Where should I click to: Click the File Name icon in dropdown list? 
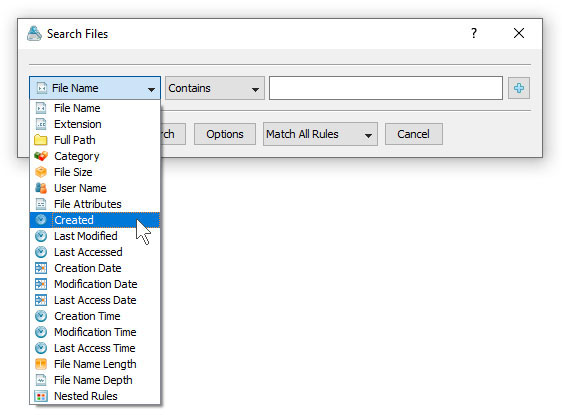[x=41, y=108]
